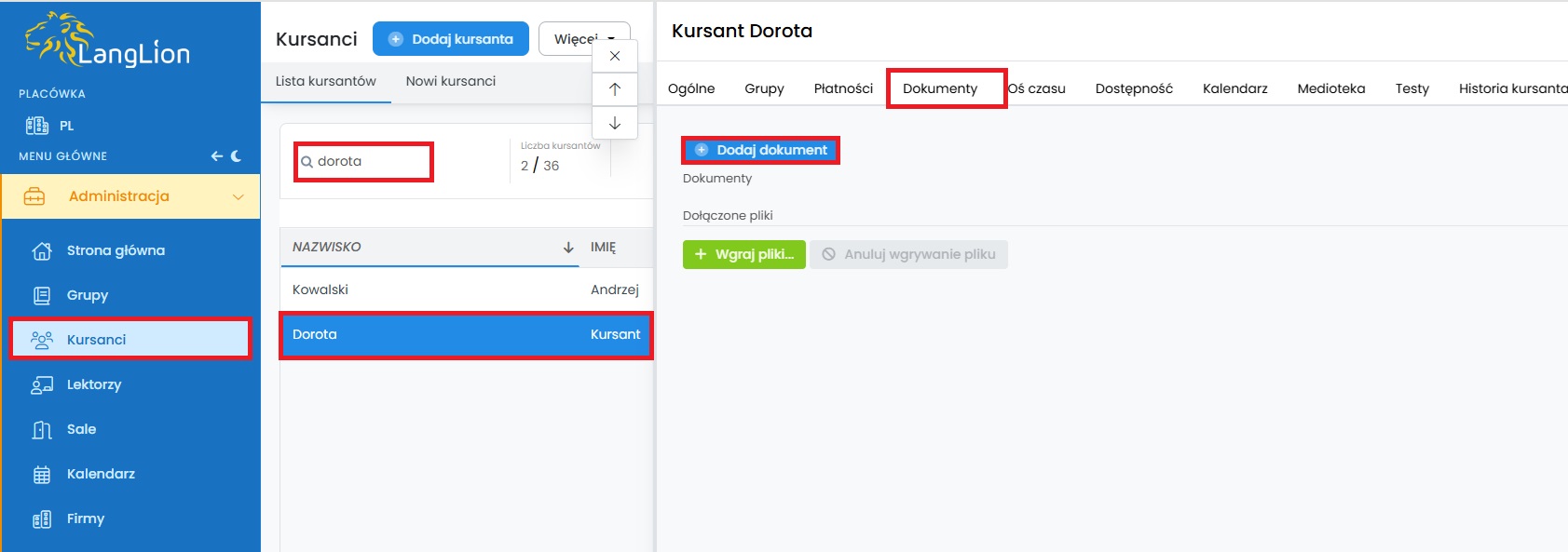Open the Nowi kursanci tab

coord(451,81)
